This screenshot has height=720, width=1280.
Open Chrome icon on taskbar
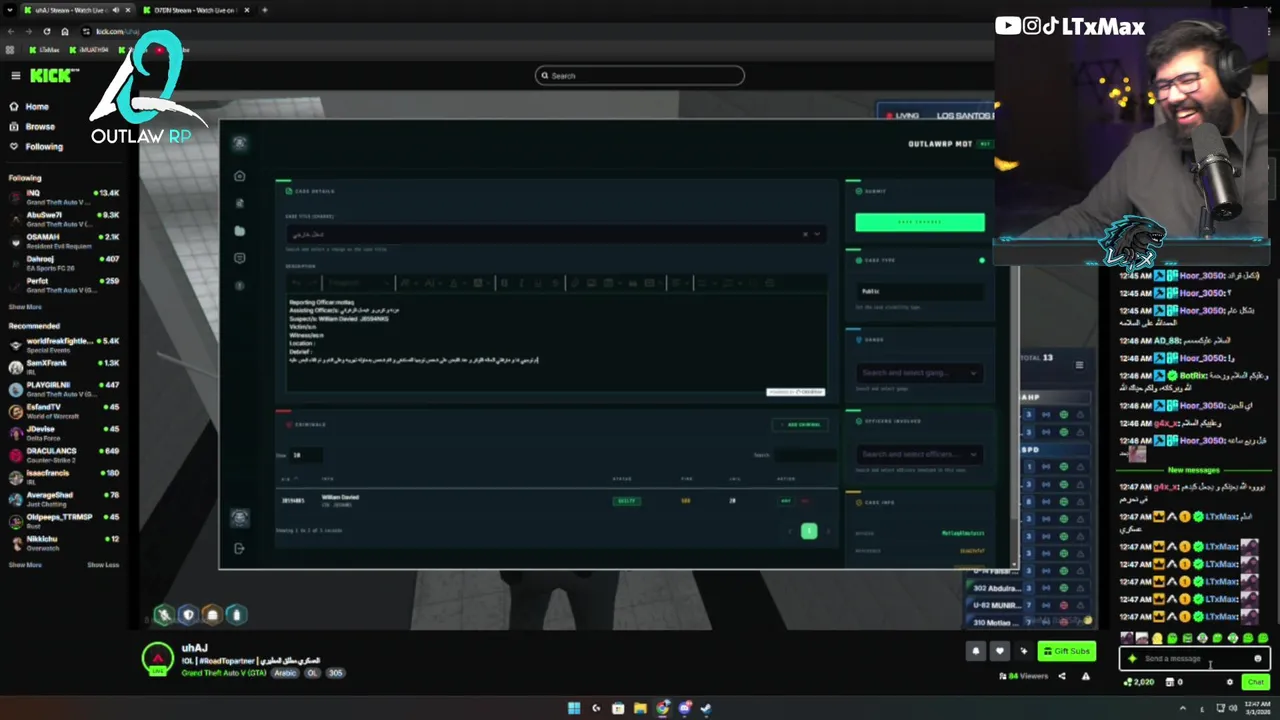point(662,708)
